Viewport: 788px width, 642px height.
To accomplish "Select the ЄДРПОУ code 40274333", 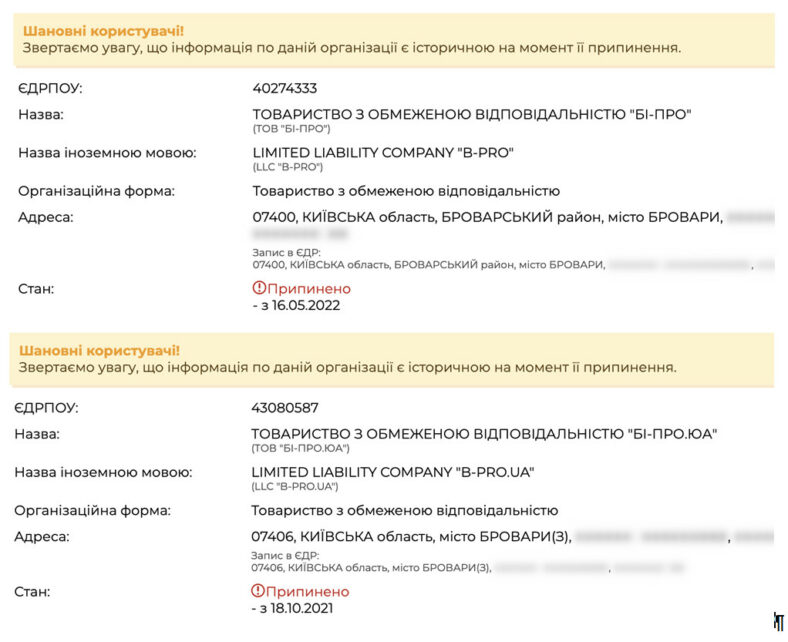I will pyautogui.click(x=285, y=88).
